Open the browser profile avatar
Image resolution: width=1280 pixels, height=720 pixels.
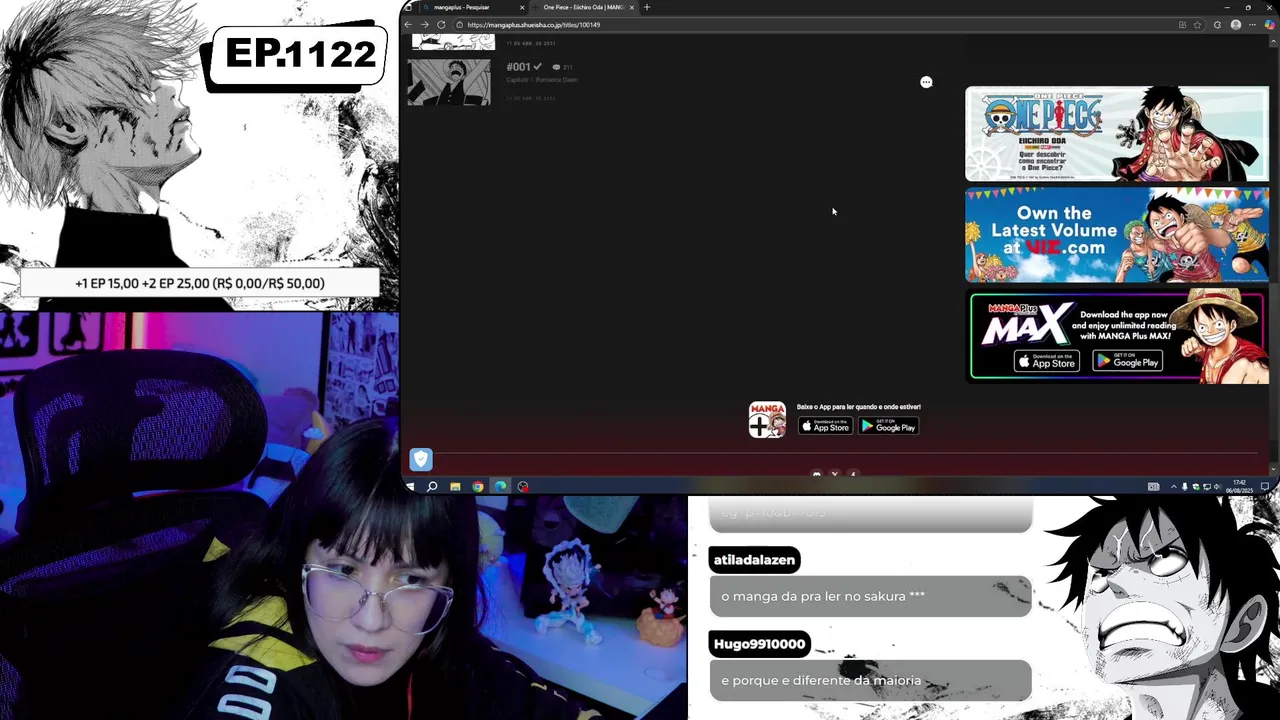1236,24
